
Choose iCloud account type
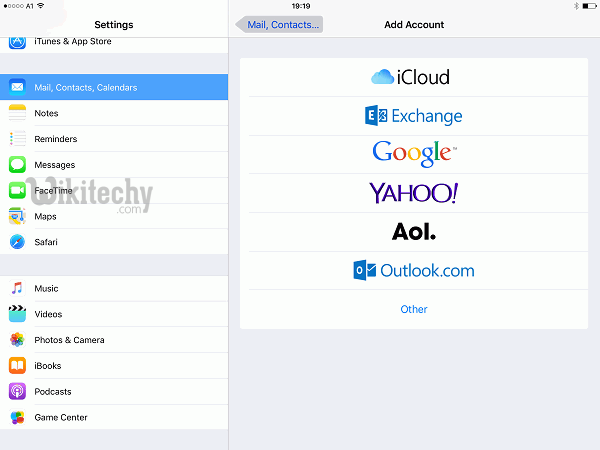click(x=413, y=77)
